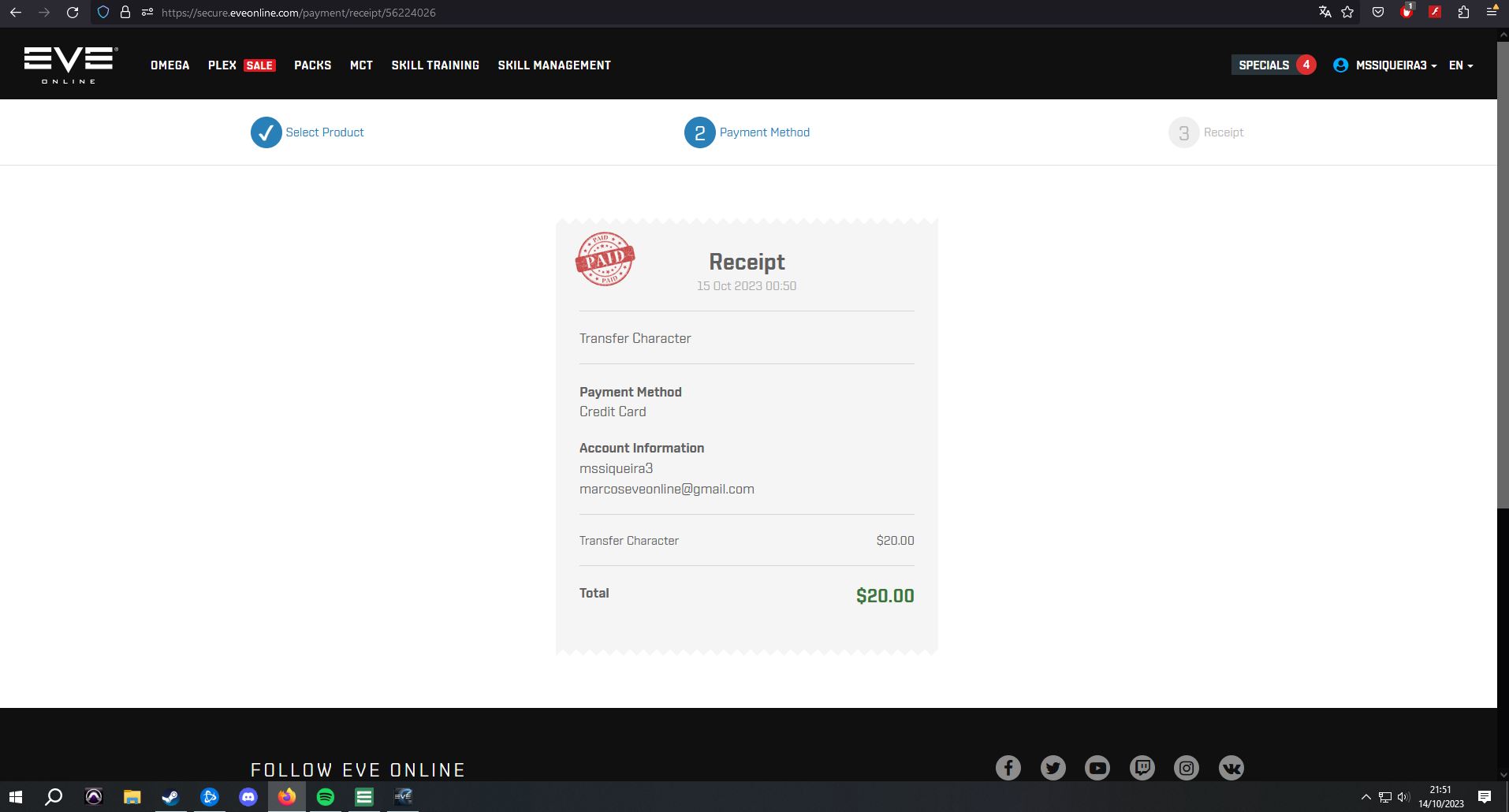
Task: Click the browser forward arrow
Action: [44, 13]
